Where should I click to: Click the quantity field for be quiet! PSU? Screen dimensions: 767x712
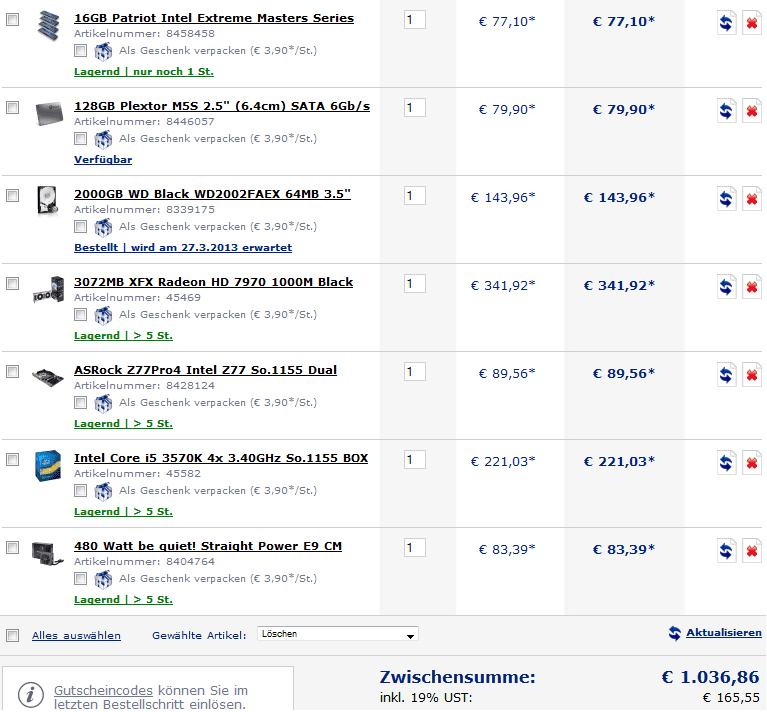click(415, 548)
